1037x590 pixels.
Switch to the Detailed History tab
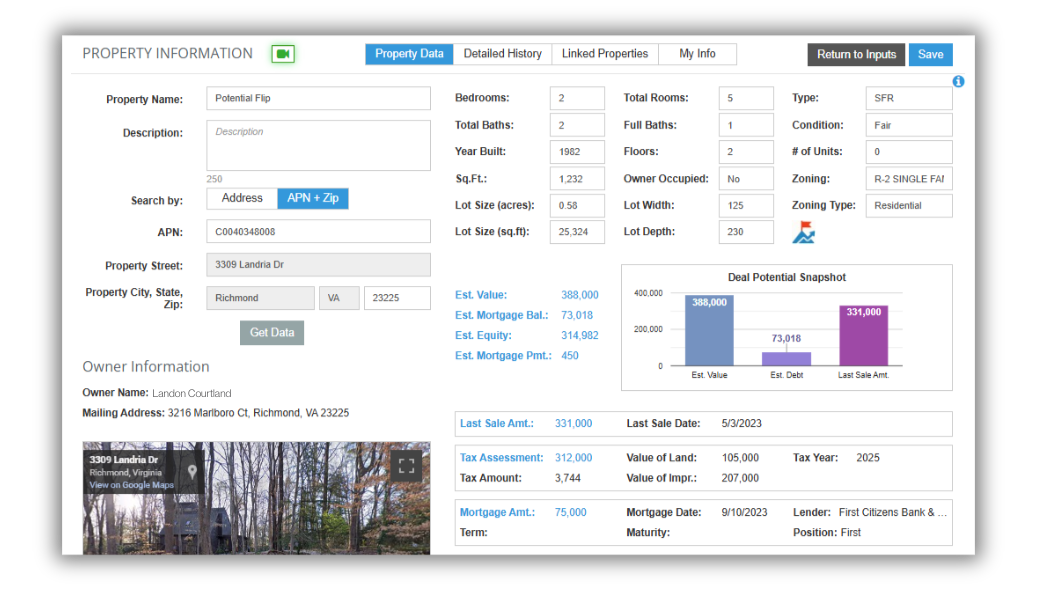502,54
